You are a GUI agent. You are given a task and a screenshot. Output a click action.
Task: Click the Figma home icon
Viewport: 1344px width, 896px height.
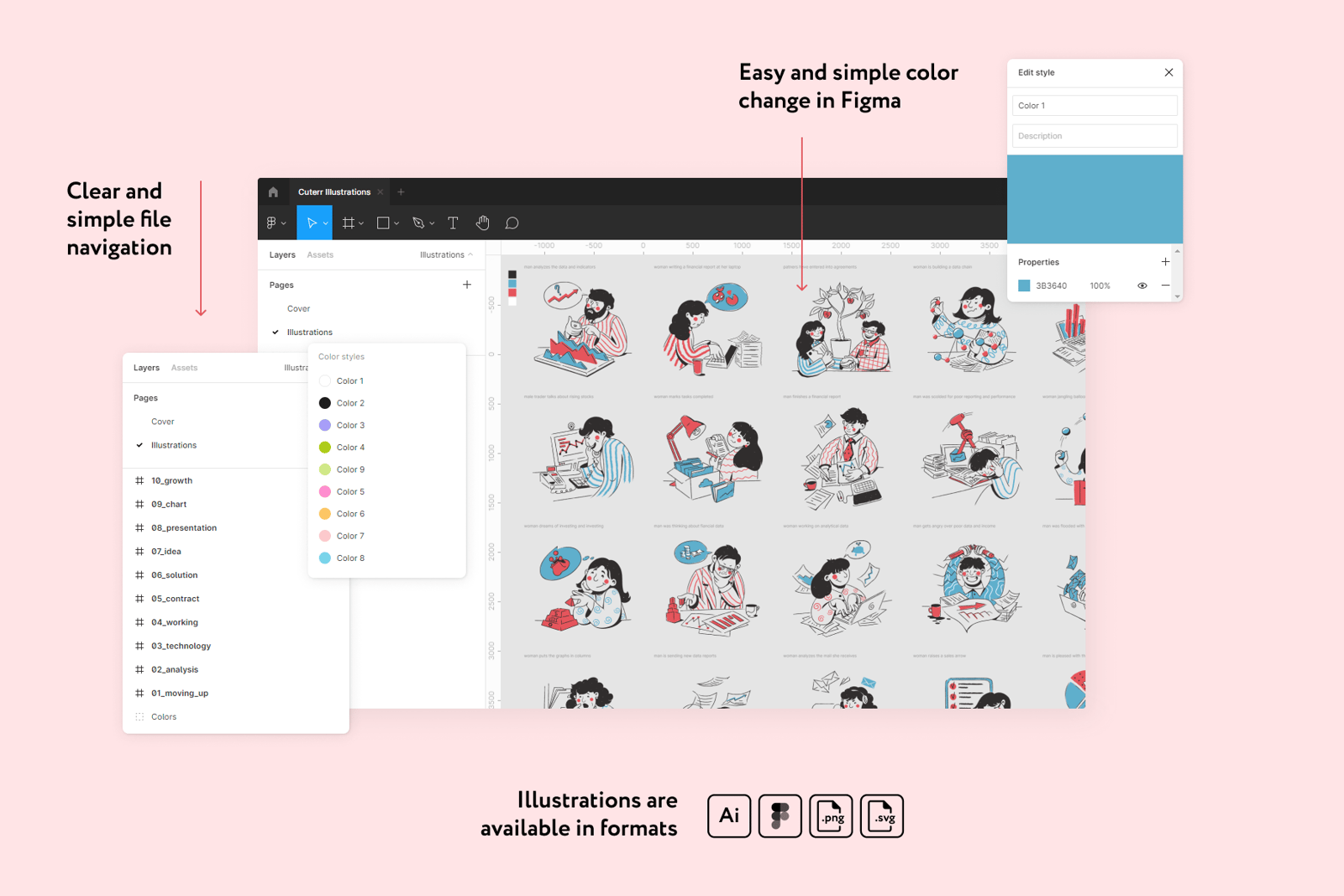pos(273,192)
